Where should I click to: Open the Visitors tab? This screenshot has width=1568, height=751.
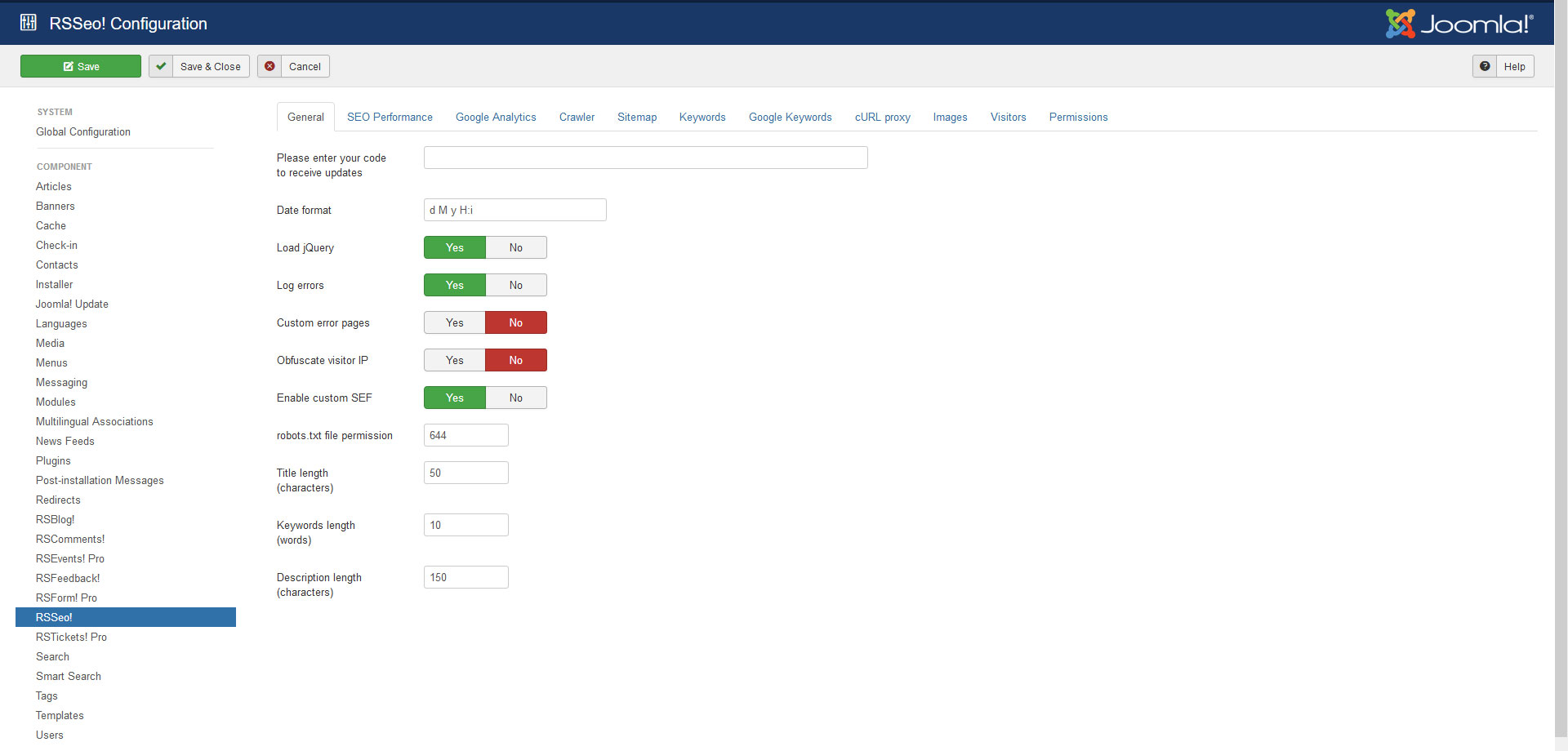pos(1009,117)
